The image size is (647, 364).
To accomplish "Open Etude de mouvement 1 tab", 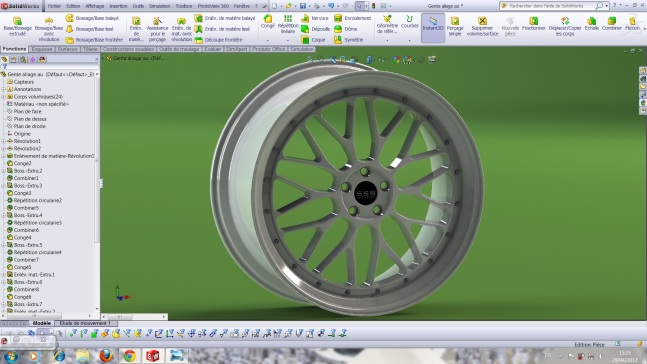I will pos(85,323).
